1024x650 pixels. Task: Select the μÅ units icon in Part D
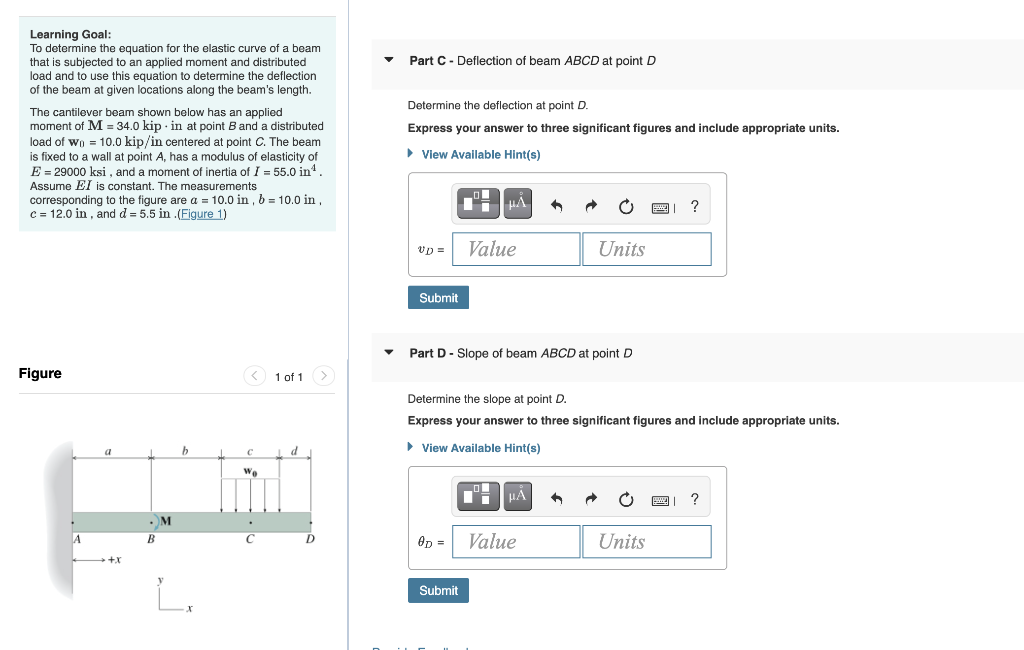[517, 496]
